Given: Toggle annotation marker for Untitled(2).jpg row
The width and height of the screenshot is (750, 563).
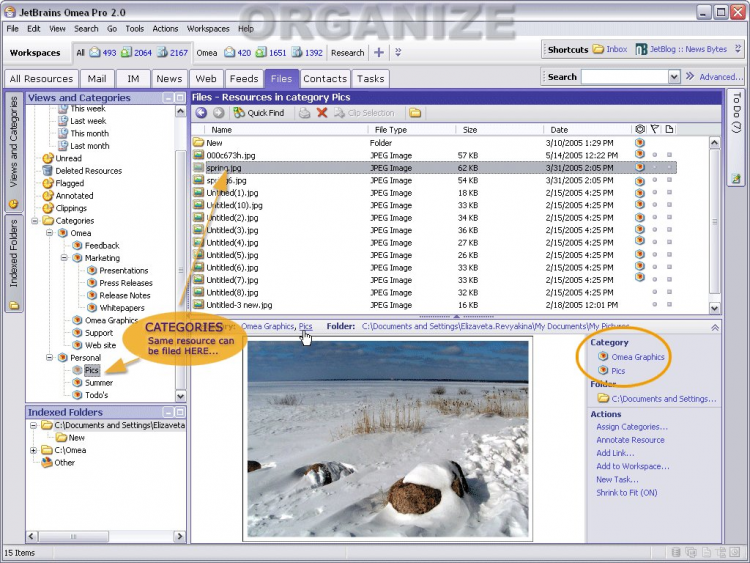Looking at the screenshot, I should coord(669,217).
